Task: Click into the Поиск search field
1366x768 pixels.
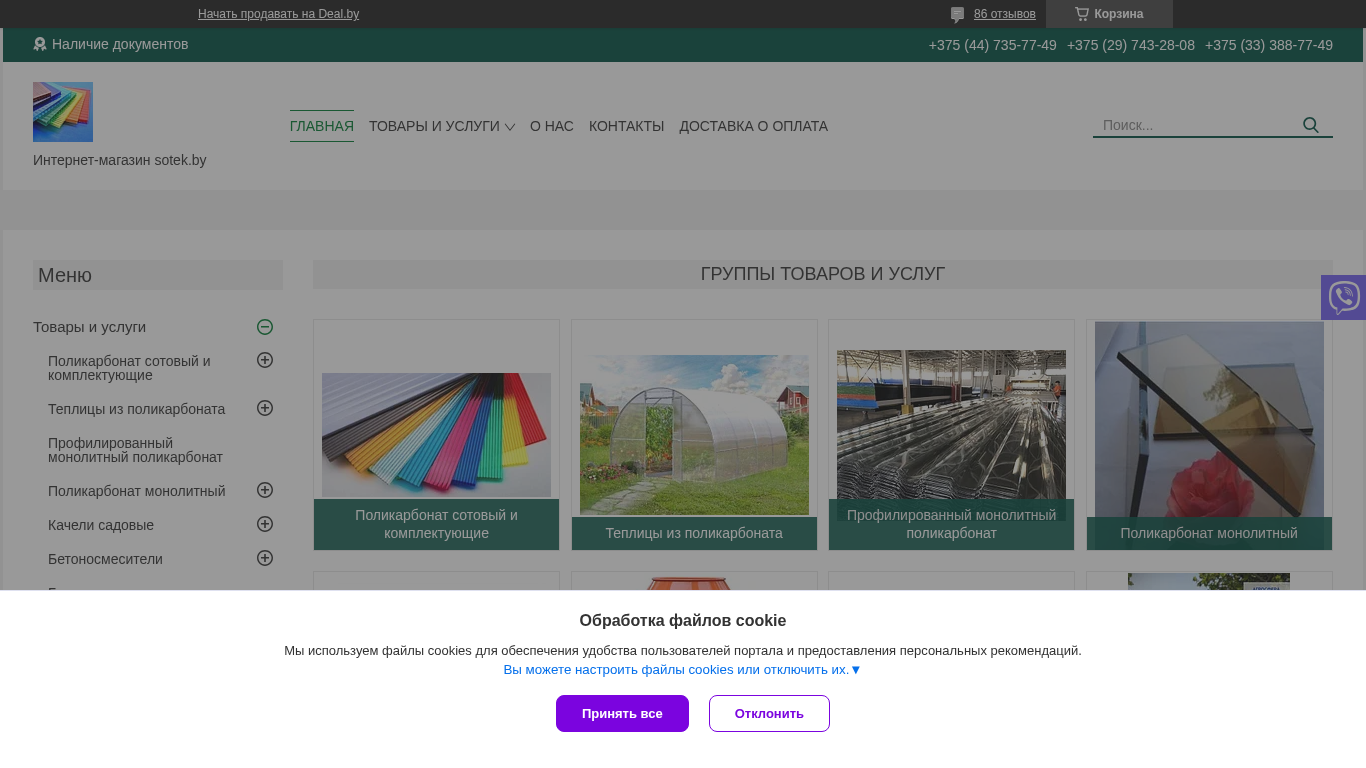Action: (x=1195, y=125)
